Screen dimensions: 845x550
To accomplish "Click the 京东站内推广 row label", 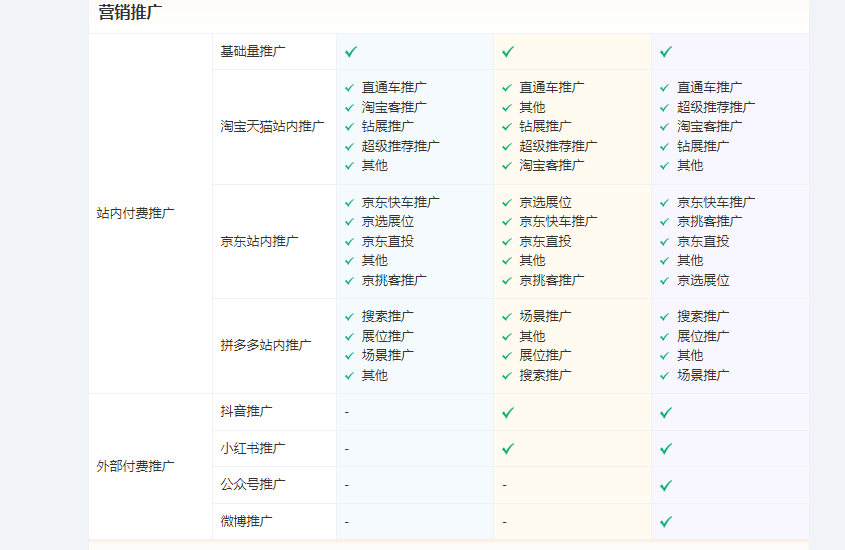I will tap(259, 241).
